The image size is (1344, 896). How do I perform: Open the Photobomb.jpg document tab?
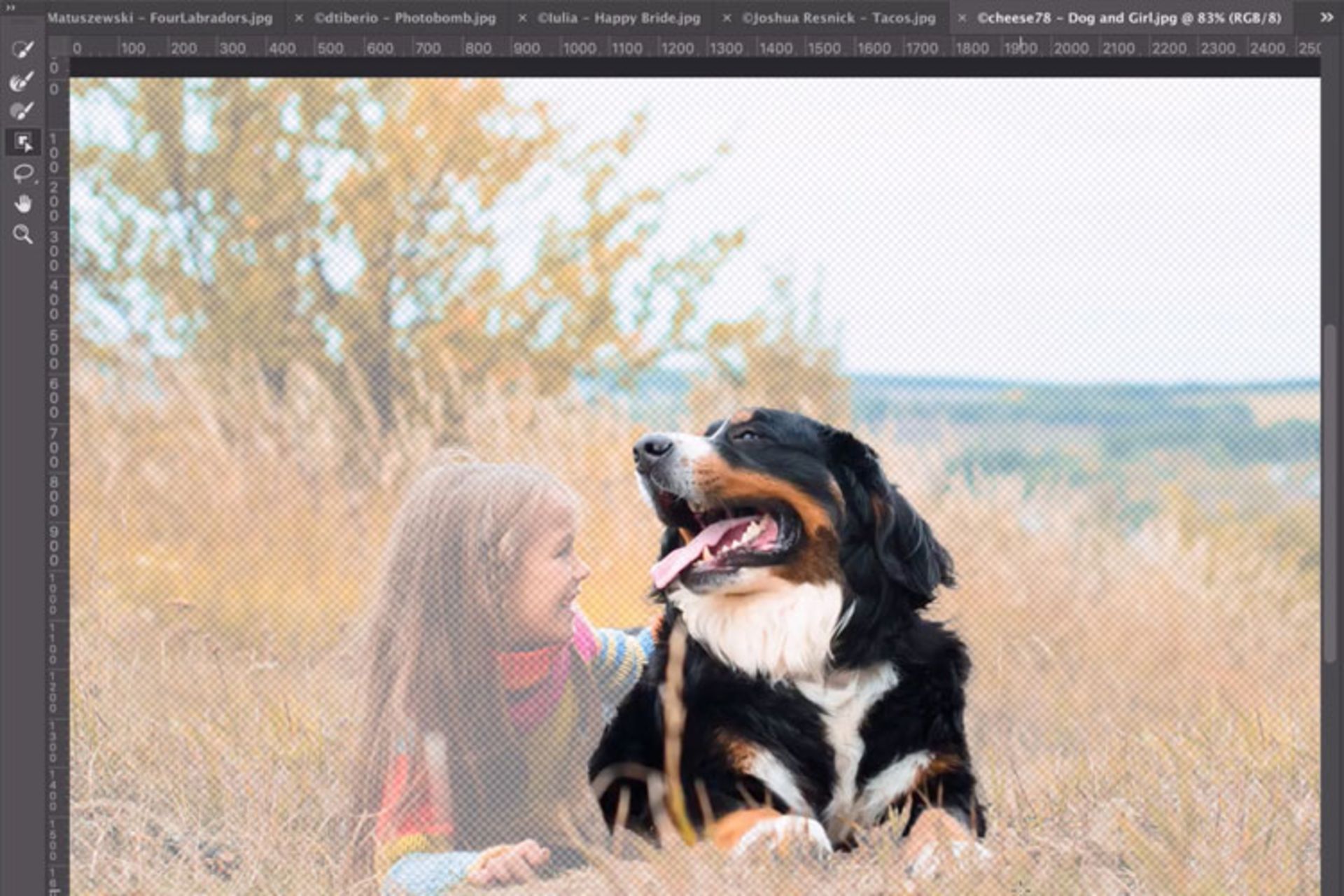(x=405, y=18)
